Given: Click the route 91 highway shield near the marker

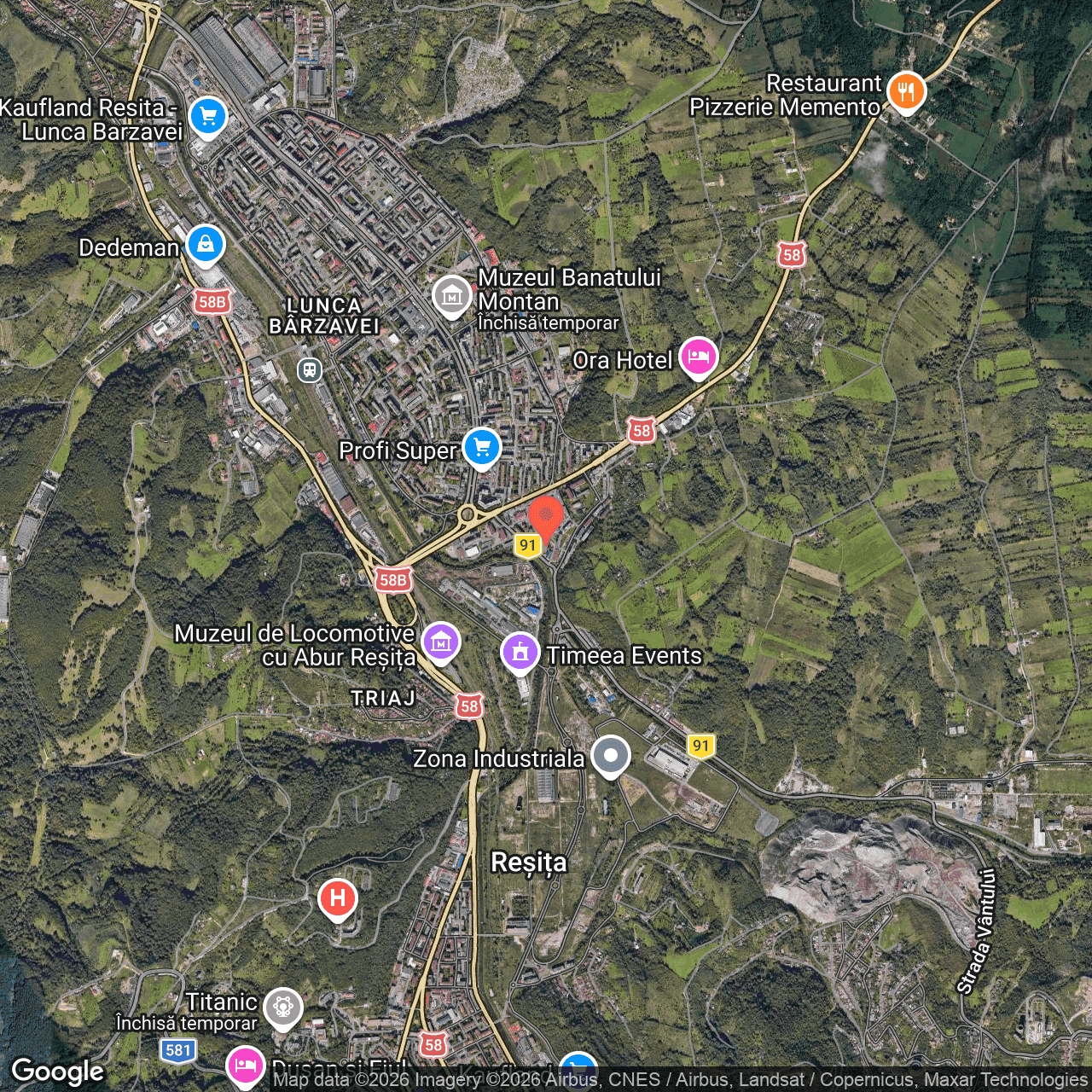Looking at the screenshot, I should click(x=528, y=544).
